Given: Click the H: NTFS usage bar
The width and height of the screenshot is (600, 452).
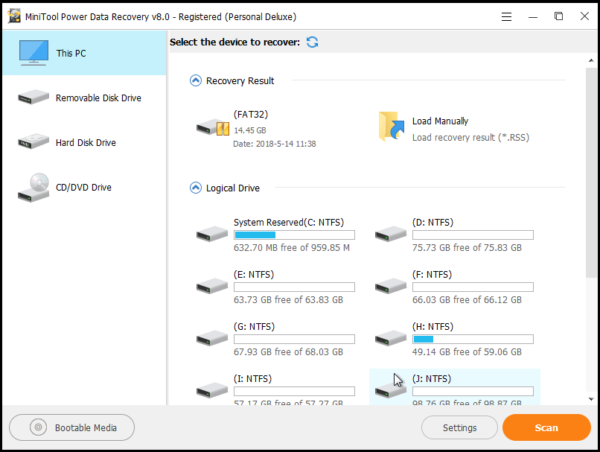Looking at the screenshot, I should point(473,339).
